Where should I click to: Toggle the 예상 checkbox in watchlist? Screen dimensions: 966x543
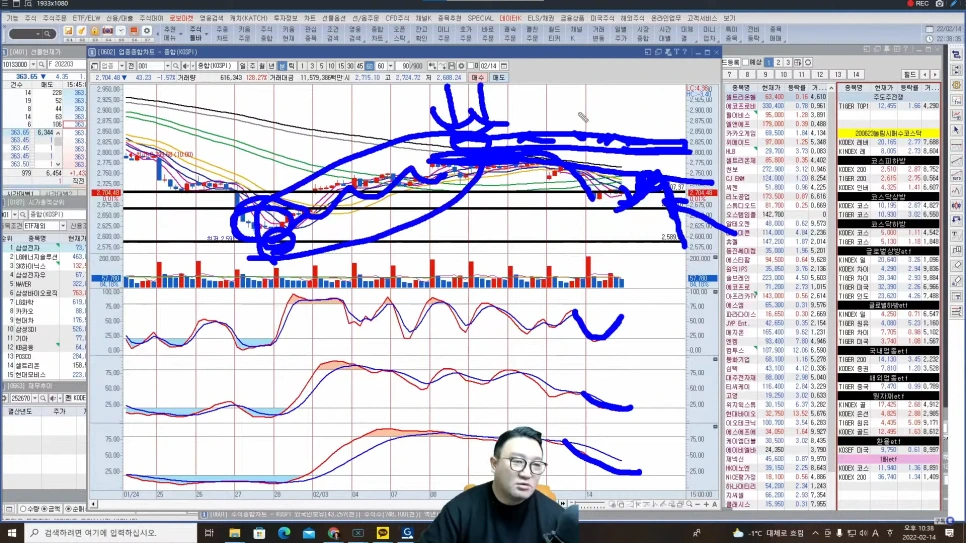(746, 62)
